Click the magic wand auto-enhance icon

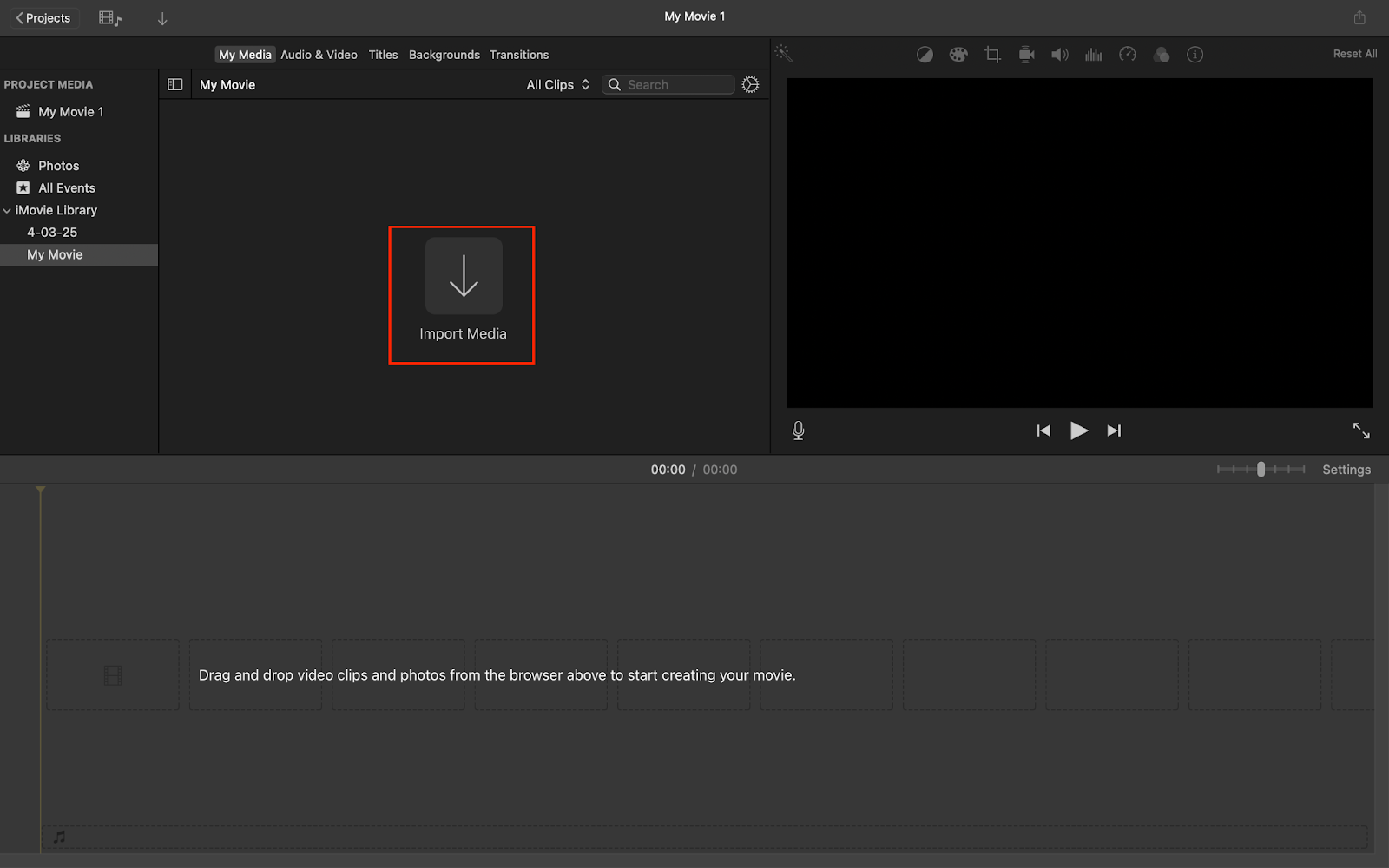point(784,54)
